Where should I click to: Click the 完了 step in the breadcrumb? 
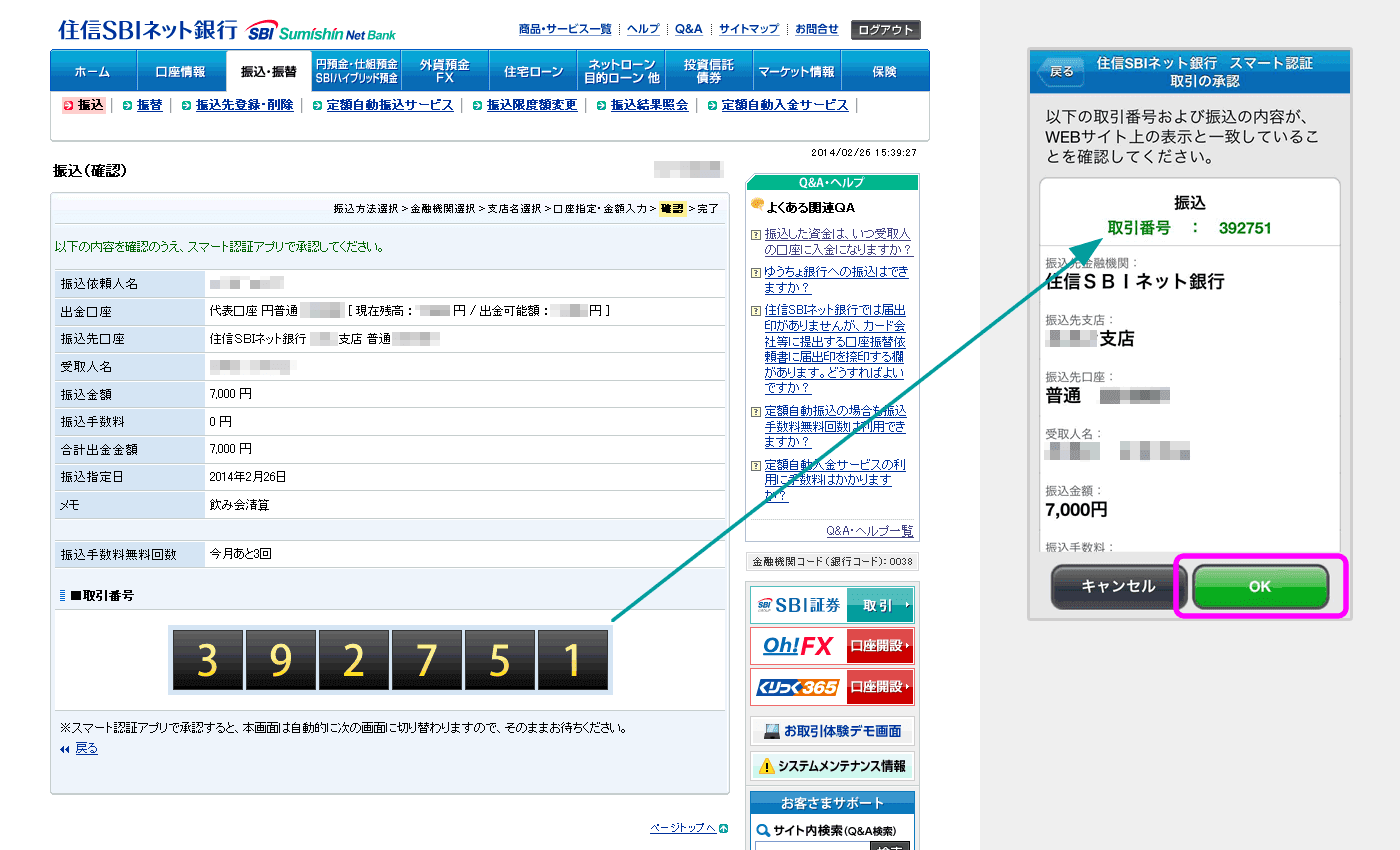708,209
